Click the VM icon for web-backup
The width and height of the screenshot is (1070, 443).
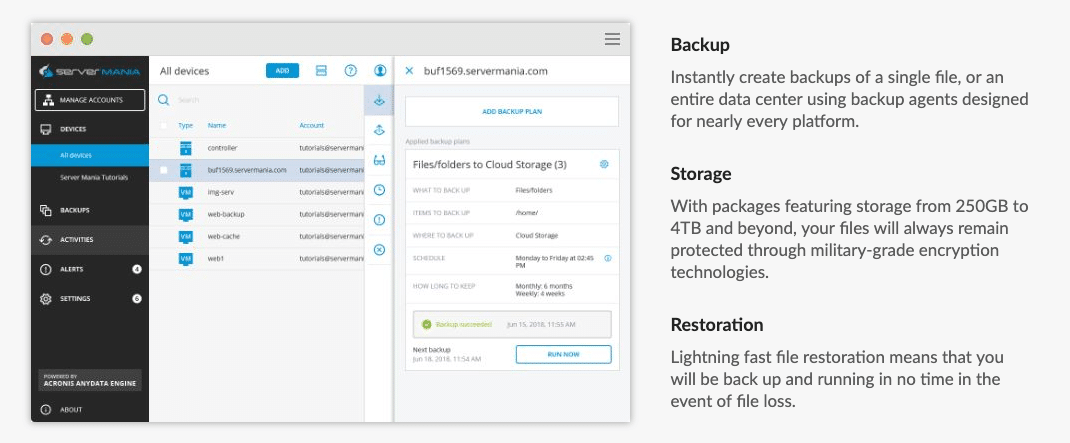(186, 214)
